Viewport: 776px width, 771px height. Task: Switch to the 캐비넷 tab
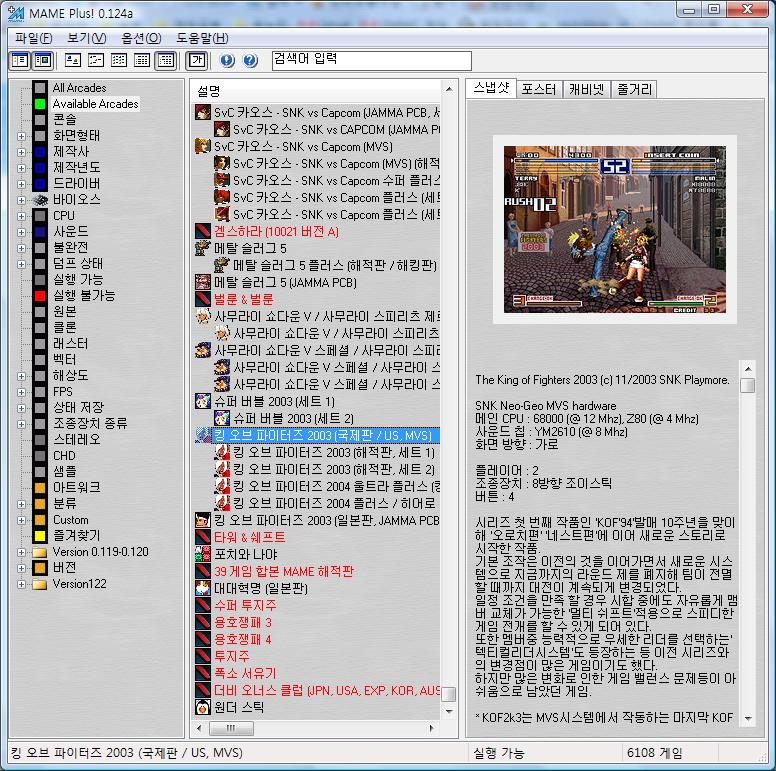pyautogui.click(x=586, y=89)
